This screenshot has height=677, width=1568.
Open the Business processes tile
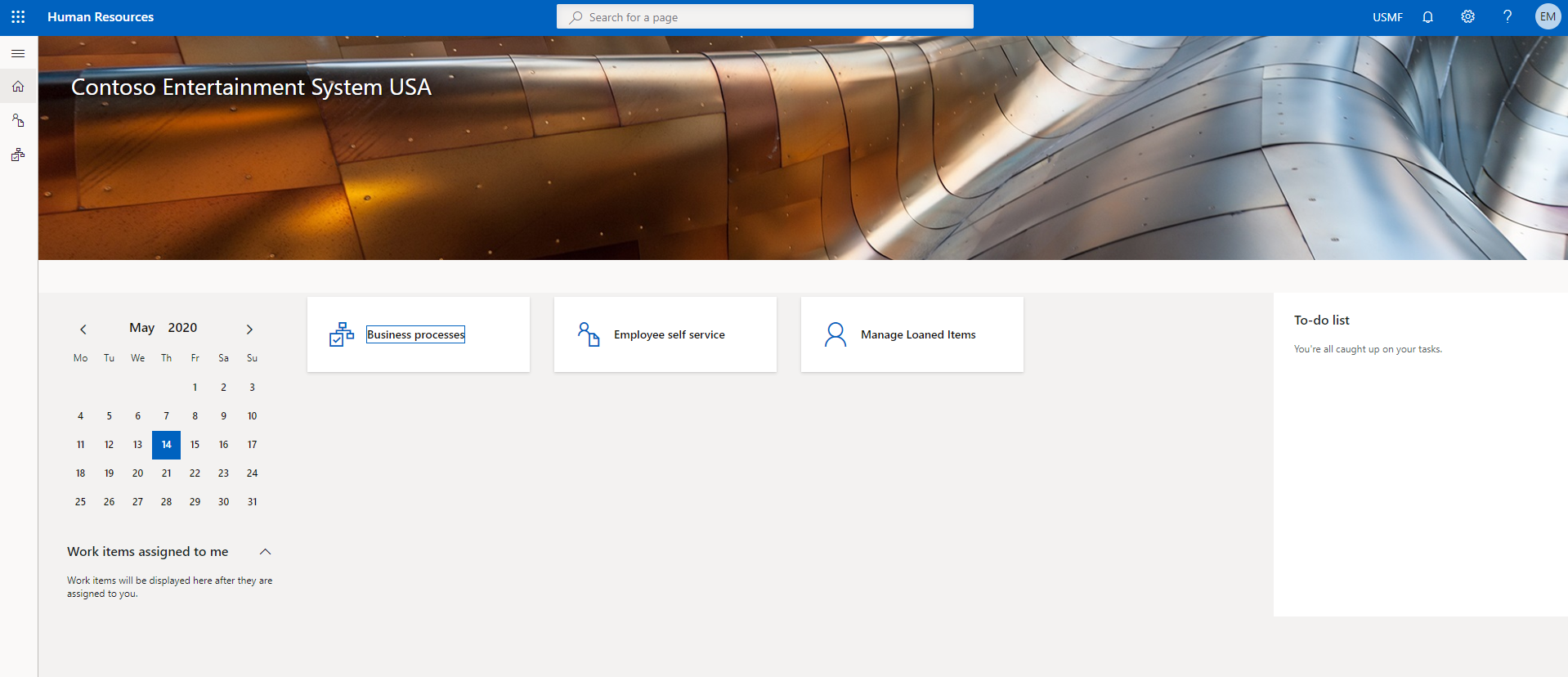click(418, 334)
